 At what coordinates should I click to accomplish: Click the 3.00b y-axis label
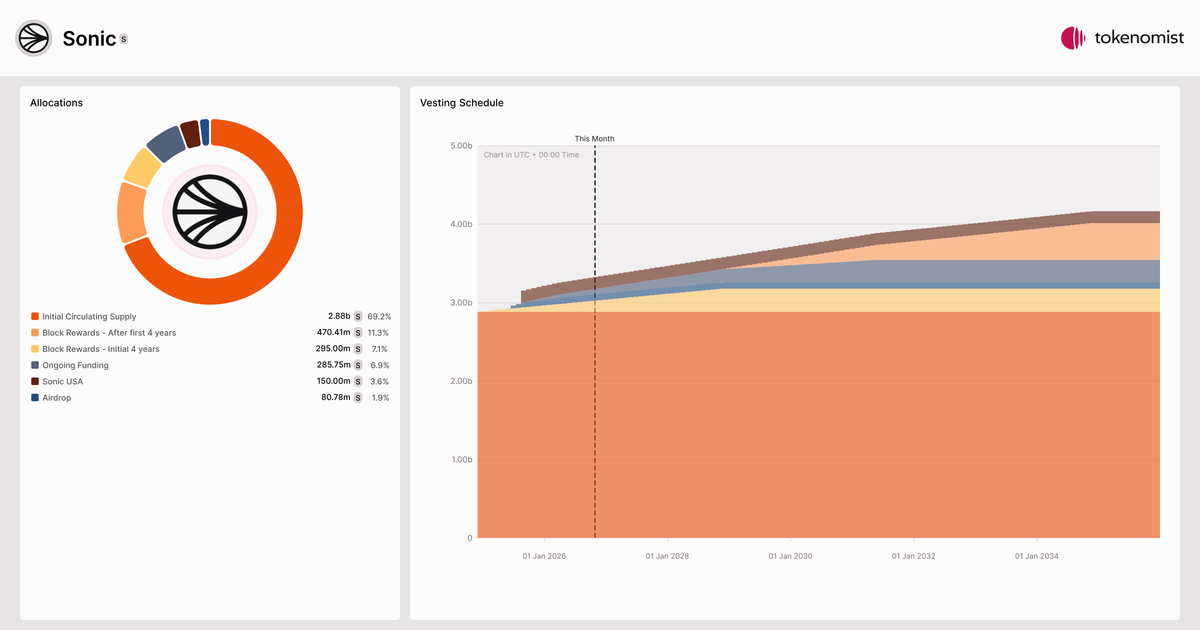point(460,303)
